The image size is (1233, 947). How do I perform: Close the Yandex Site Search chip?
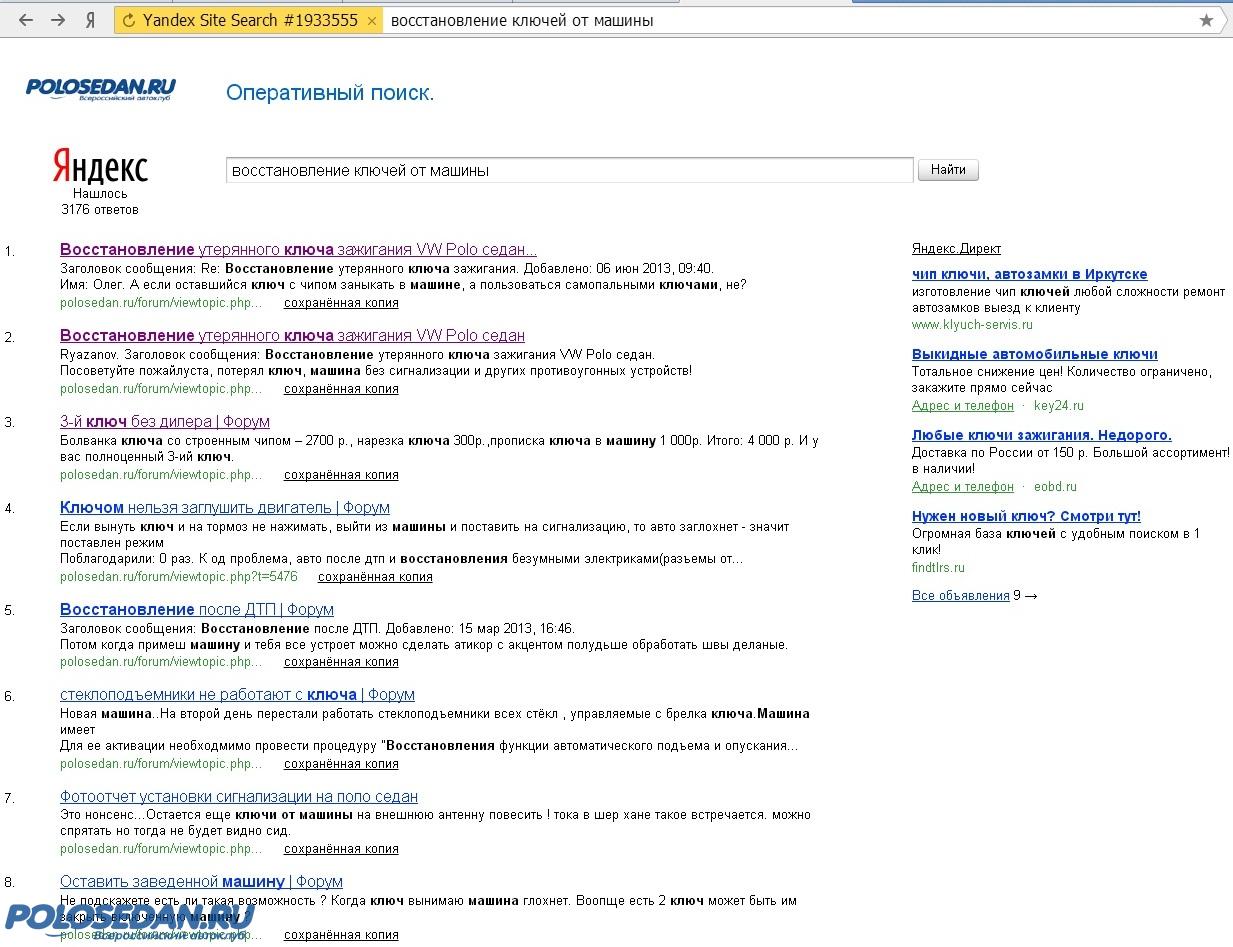tap(372, 21)
